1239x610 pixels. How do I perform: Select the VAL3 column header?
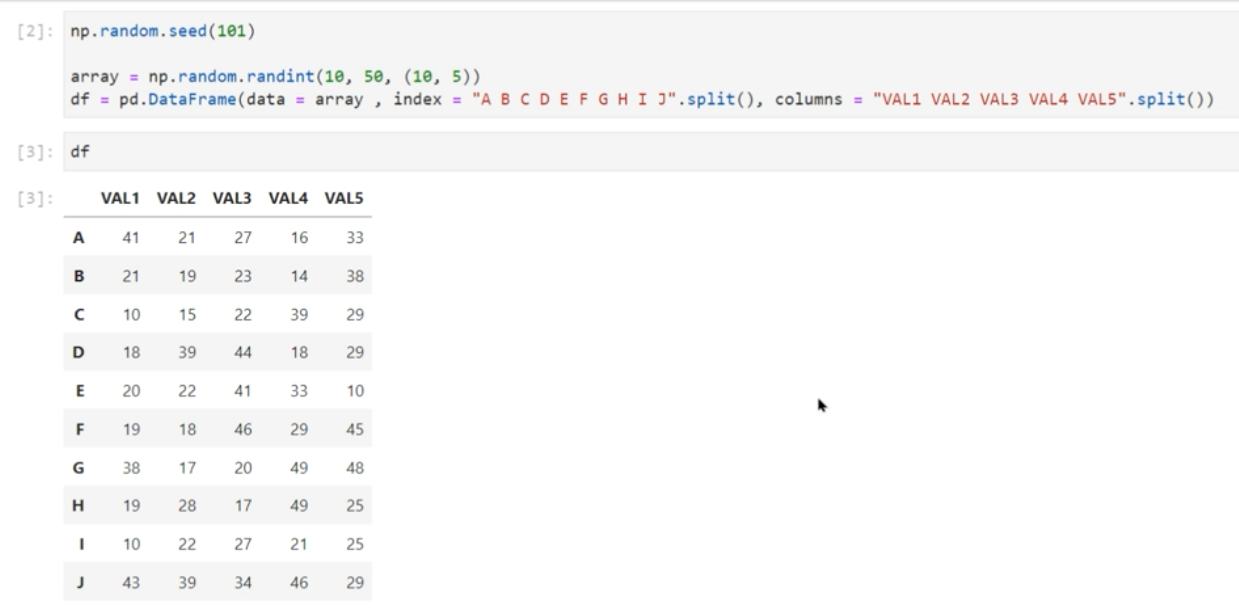pos(232,199)
